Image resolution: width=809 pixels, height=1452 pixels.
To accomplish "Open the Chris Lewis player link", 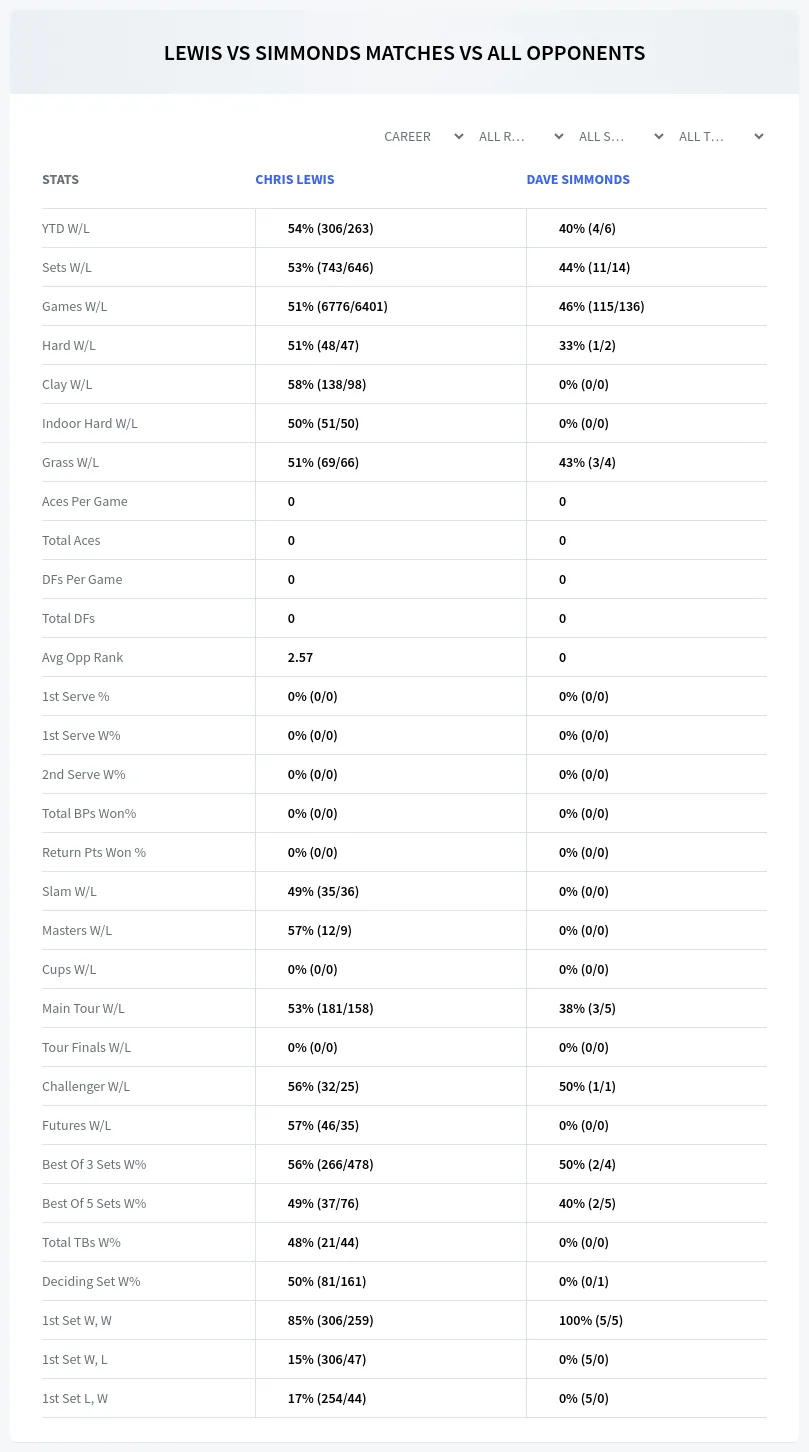I will [295, 180].
